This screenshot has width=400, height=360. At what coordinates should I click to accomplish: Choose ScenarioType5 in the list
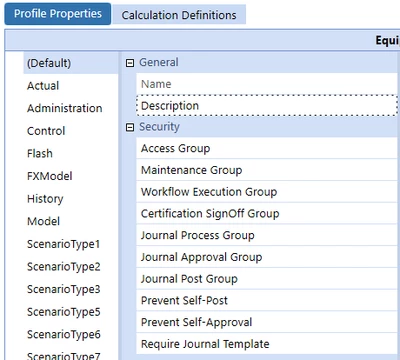(x=71, y=312)
